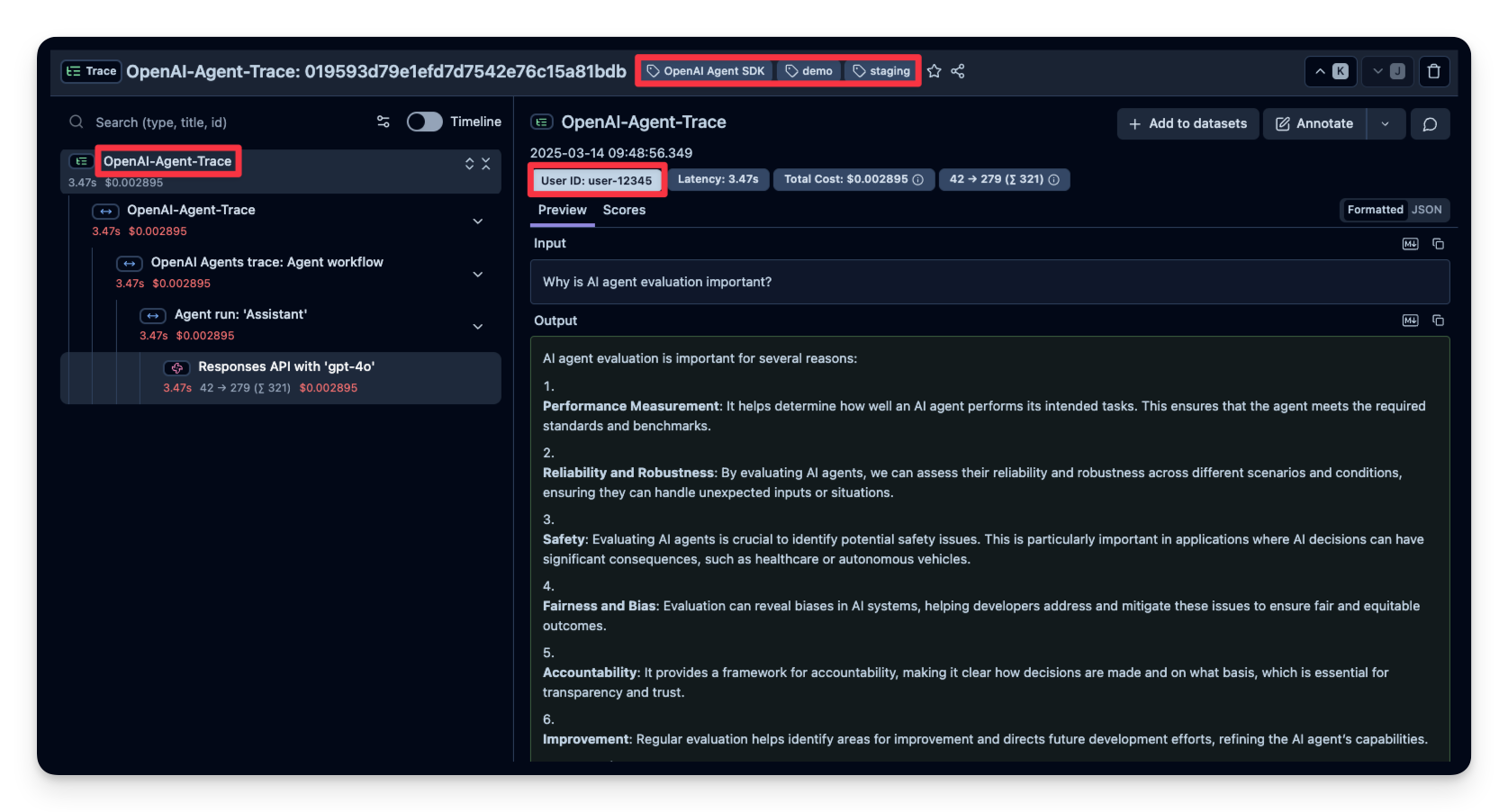Collapse the OpenAI Agents trace: Agent workflow node
This screenshot has height=812, width=1508.
478,274
